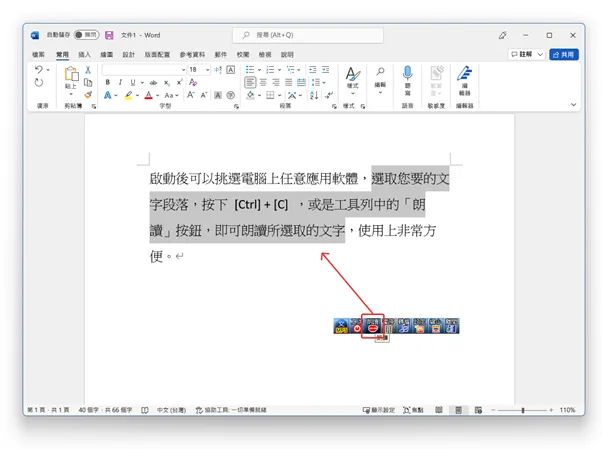Image resolution: width=602 pixels, height=449 pixels.
Task: Open the 檔案 (File) tab
Action: [x=38, y=55]
